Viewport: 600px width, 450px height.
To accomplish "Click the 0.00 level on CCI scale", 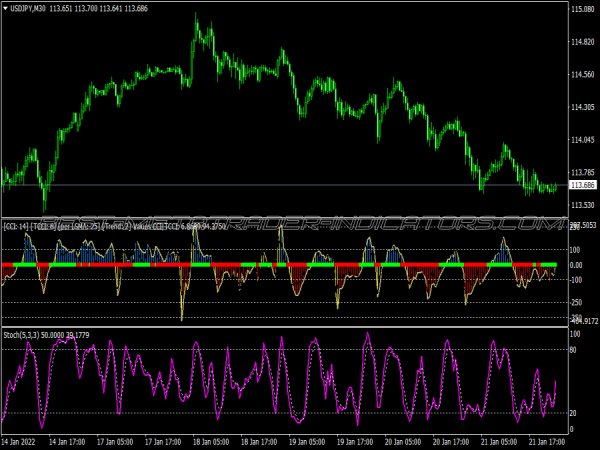I will (x=576, y=265).
